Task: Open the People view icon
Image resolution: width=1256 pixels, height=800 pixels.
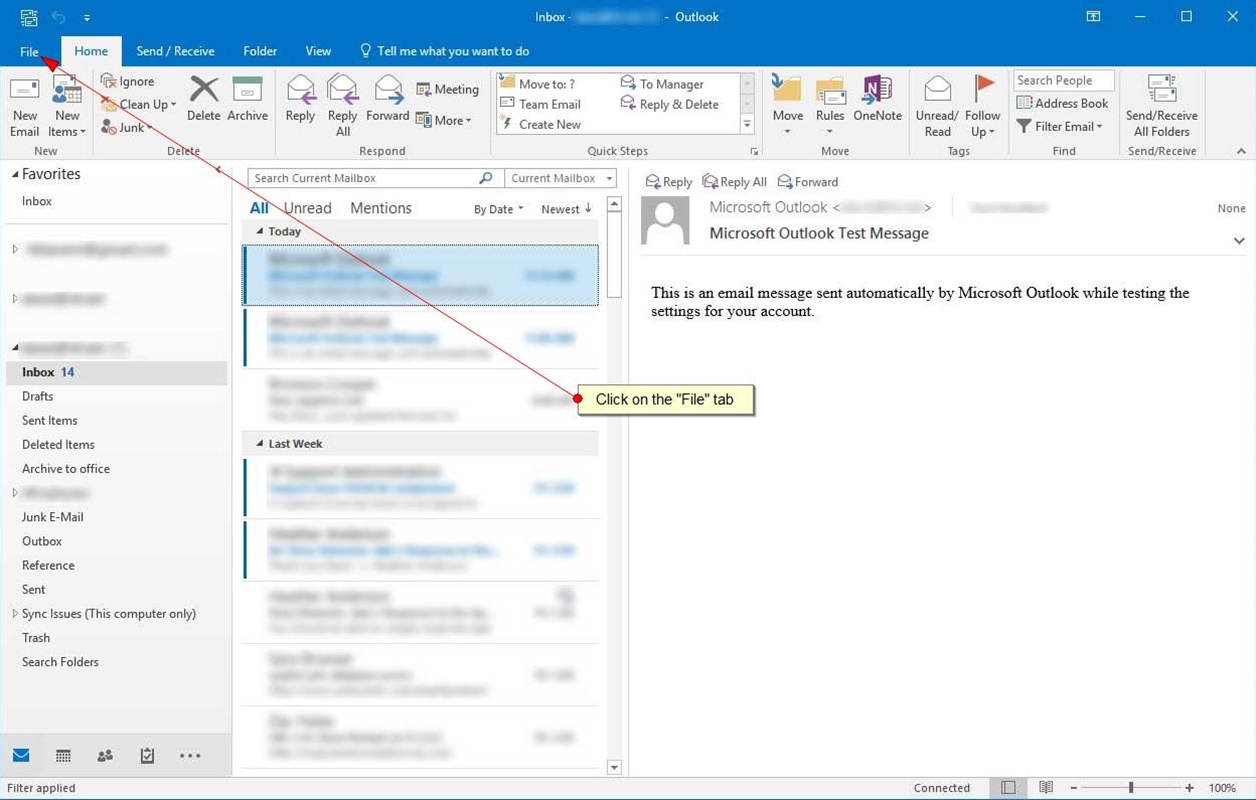Action: click(105, 756)
